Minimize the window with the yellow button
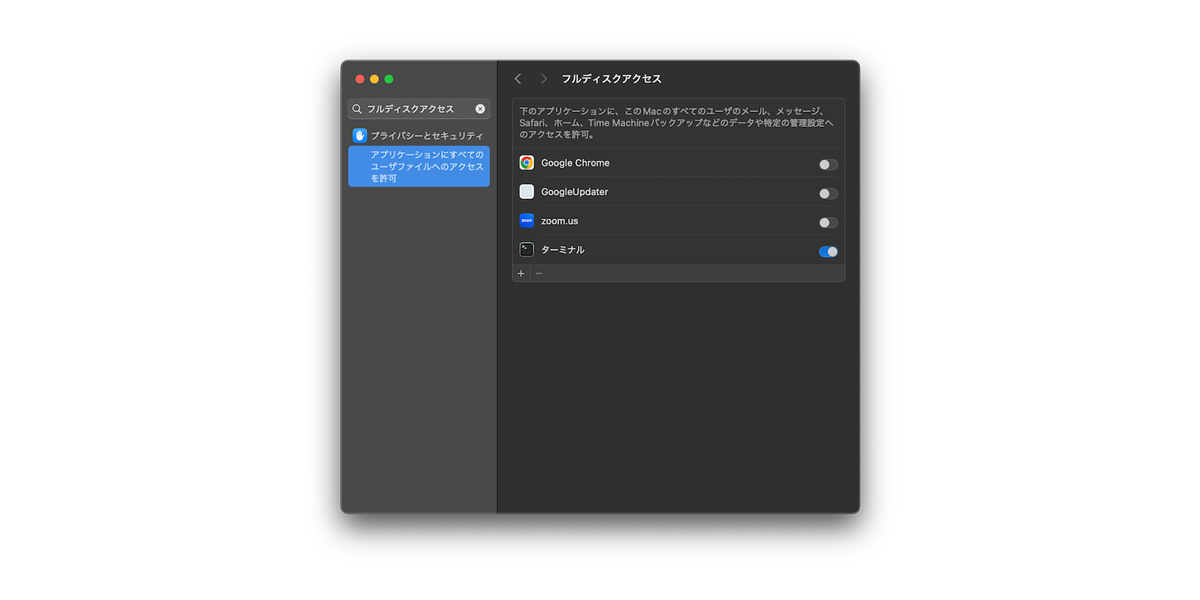The image size is (1200, 600). [x=374, y=79]
